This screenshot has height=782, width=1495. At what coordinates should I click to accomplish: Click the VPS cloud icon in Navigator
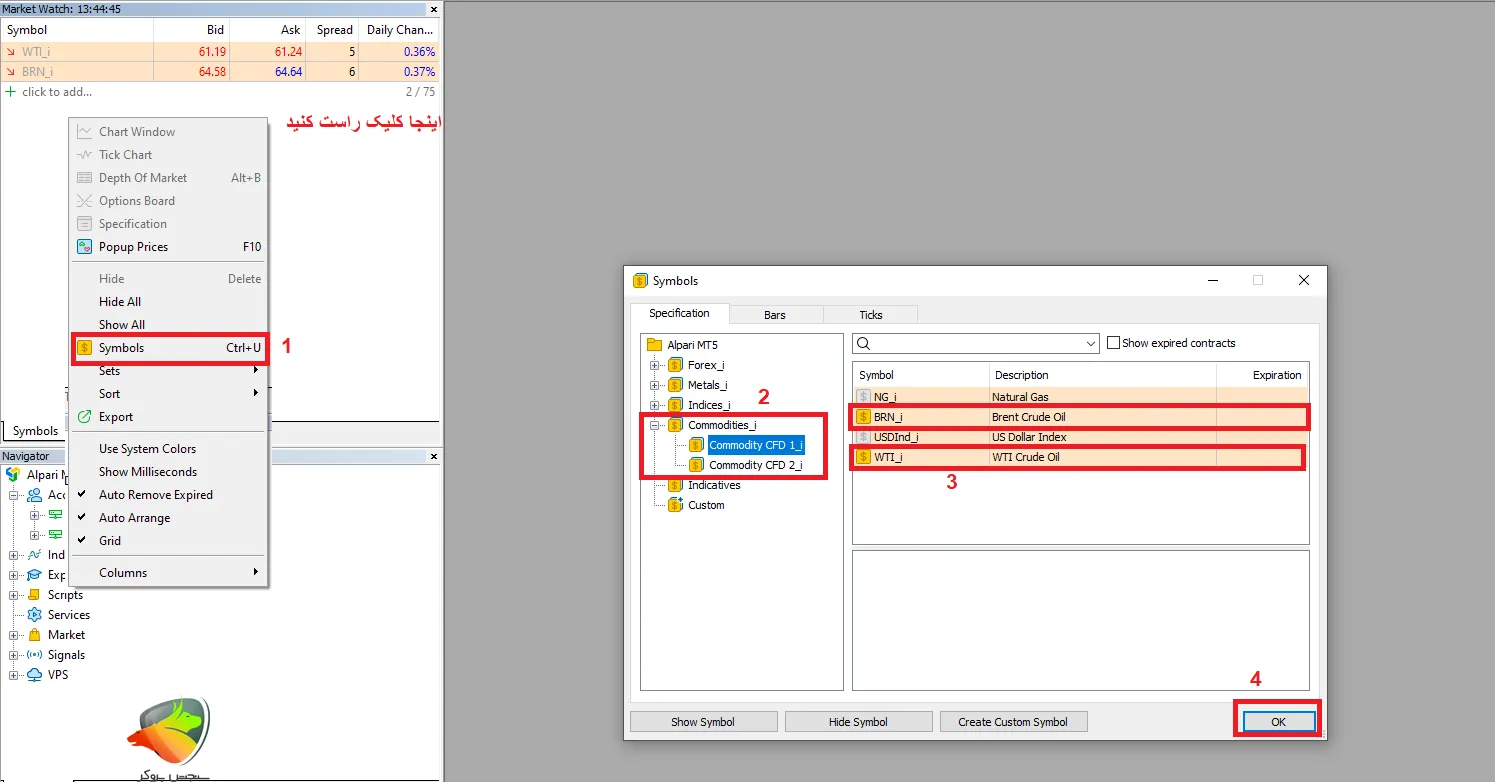click(x=34, y=675)
